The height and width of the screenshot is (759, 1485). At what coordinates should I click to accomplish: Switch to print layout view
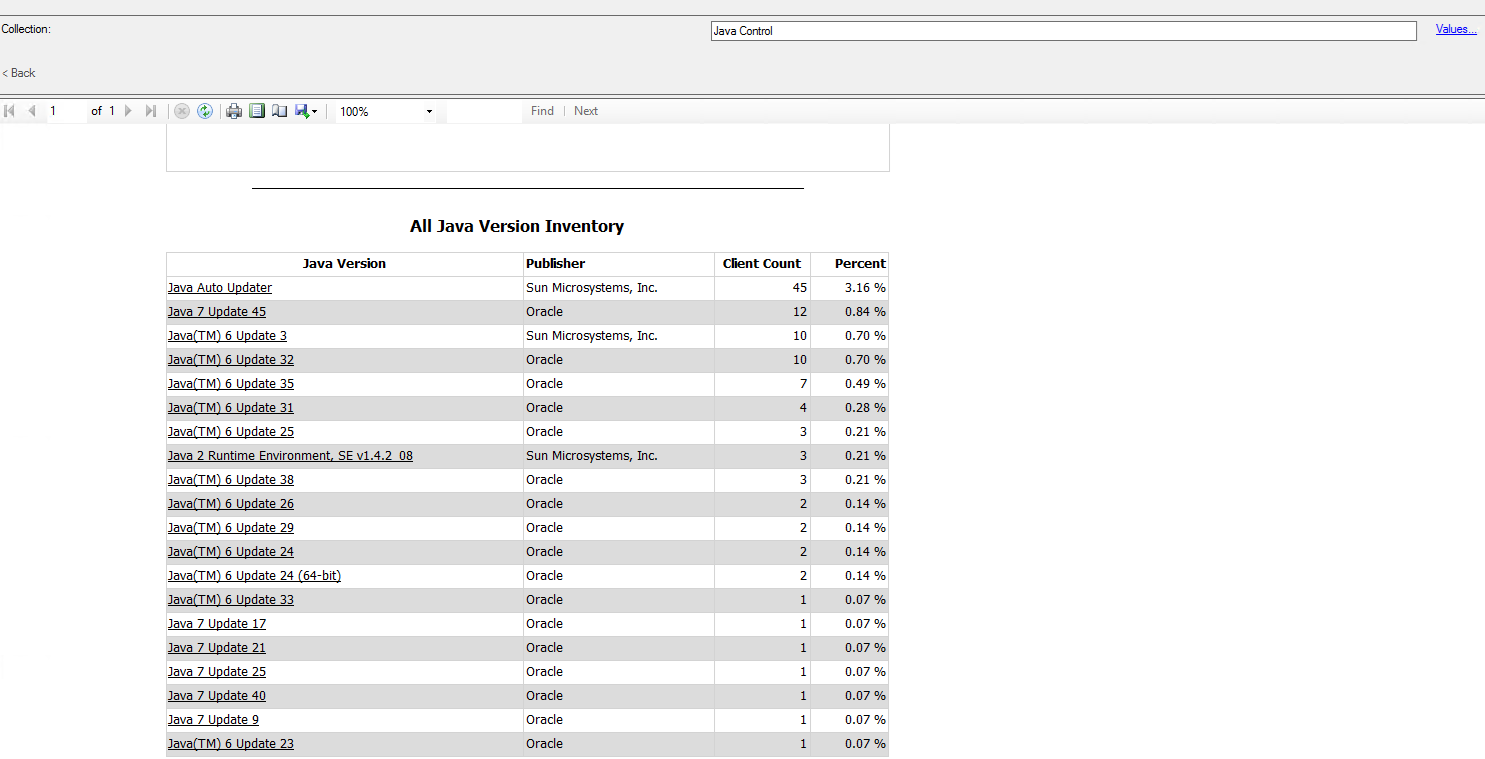[257, 111]
